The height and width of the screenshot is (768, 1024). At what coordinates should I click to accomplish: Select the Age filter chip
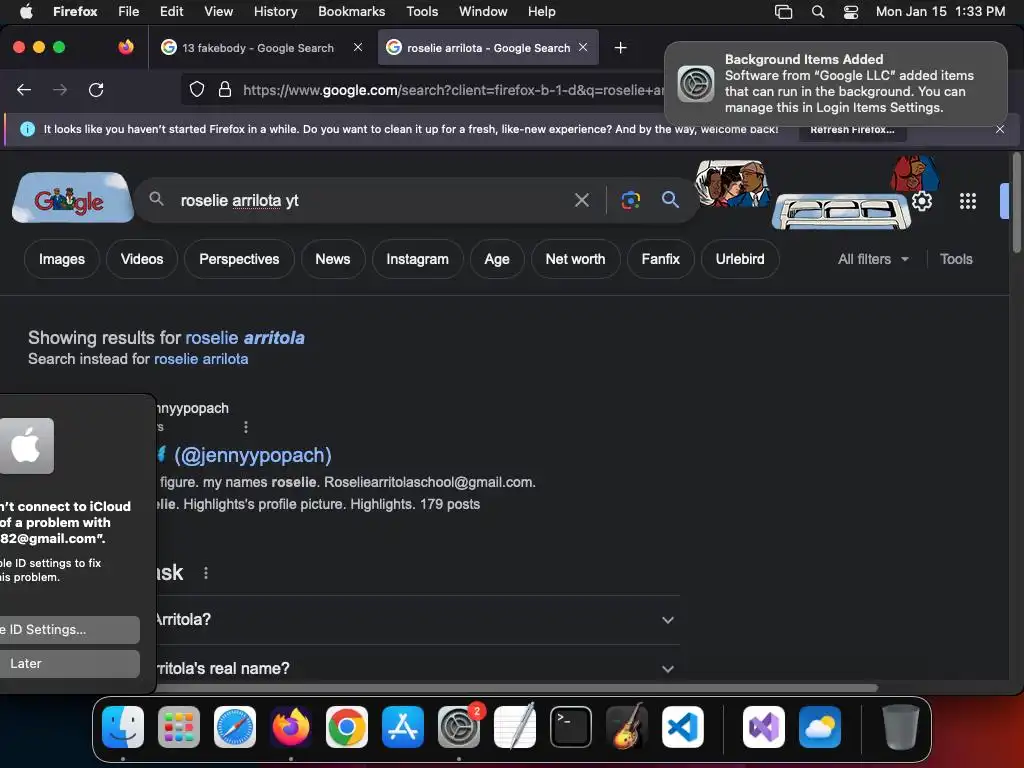click(x=497, y=259)
